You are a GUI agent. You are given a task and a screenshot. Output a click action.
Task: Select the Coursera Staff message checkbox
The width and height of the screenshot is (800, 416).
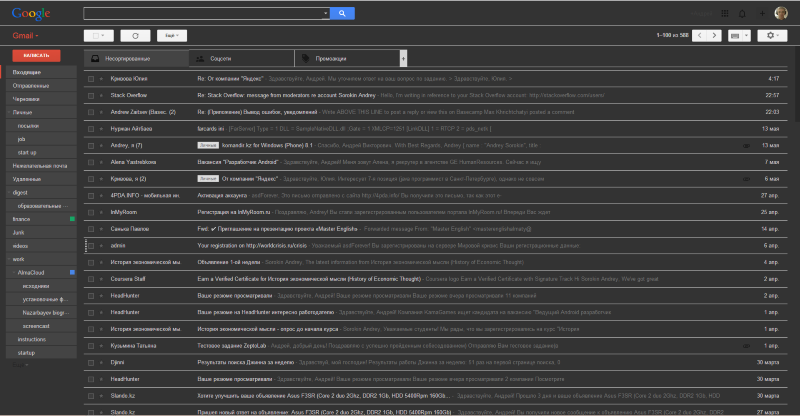pos(91,279)
